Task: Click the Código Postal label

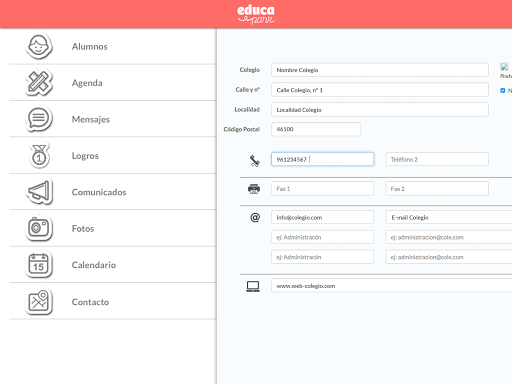Action: pyautogui.click(x=242, y=129)
